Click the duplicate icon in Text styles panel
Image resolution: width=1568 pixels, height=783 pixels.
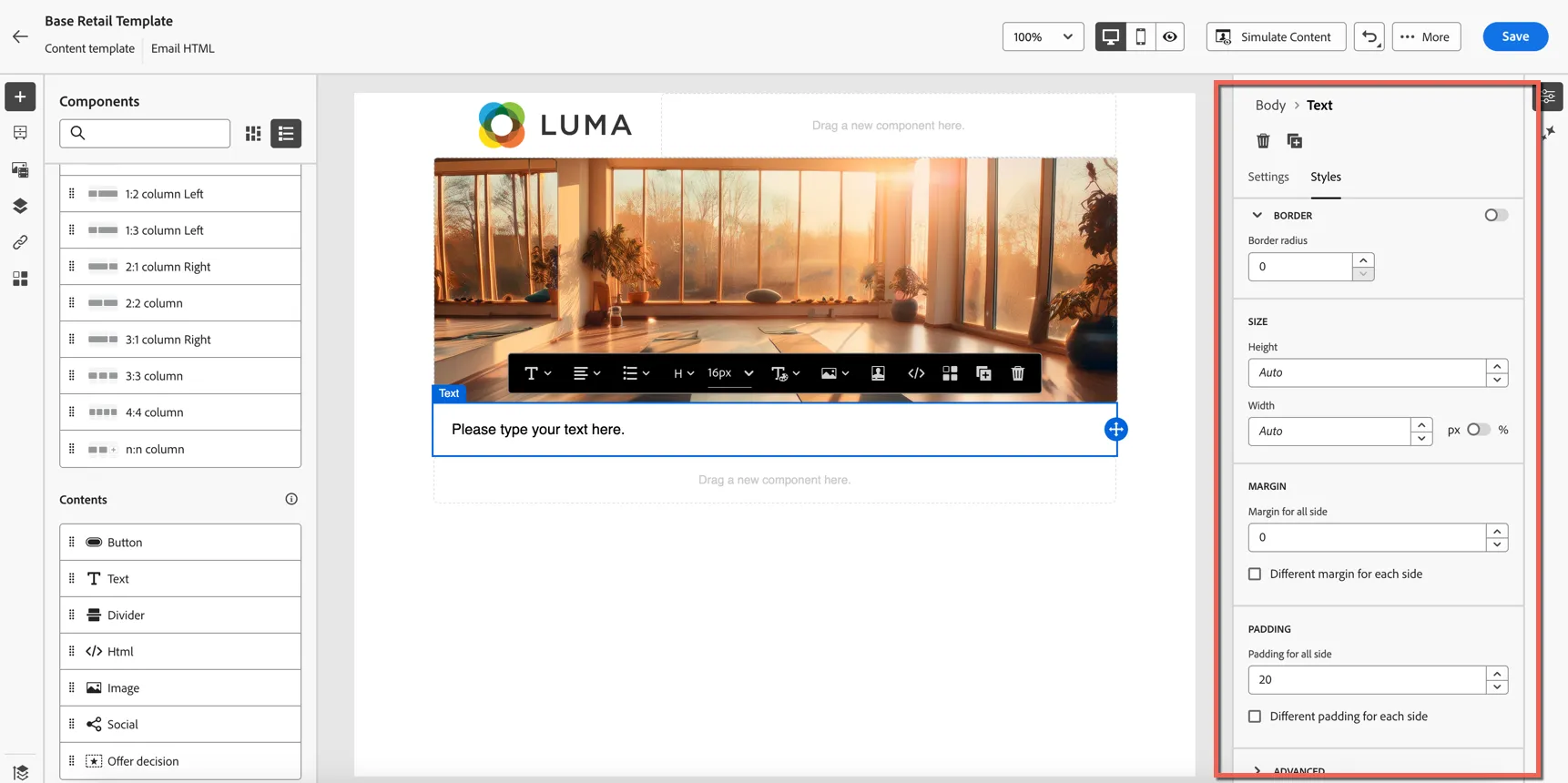(x=1295, y=140)
